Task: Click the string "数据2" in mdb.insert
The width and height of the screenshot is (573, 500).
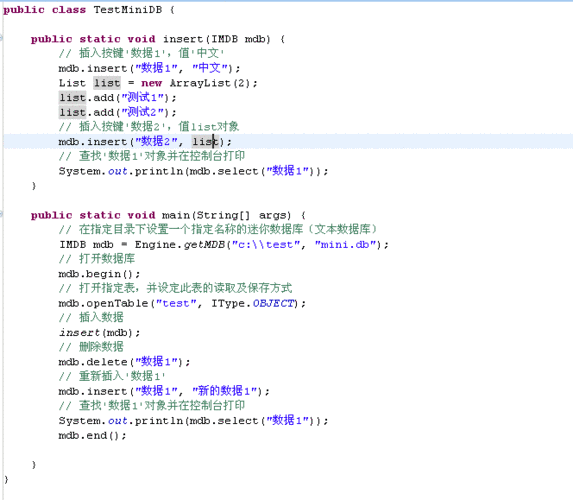Action: click(156, 141)
